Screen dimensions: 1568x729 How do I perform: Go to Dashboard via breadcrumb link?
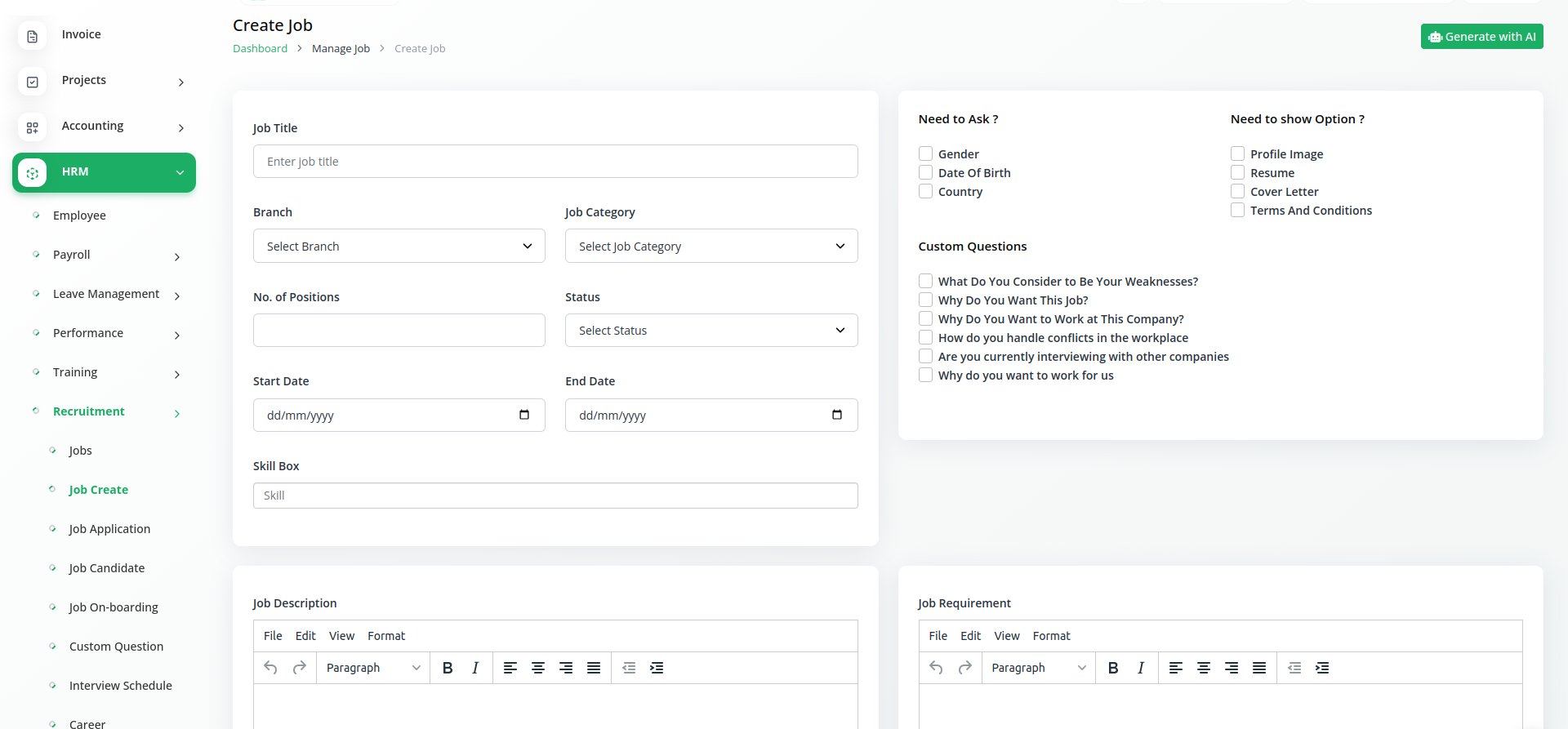click(260, 48)
